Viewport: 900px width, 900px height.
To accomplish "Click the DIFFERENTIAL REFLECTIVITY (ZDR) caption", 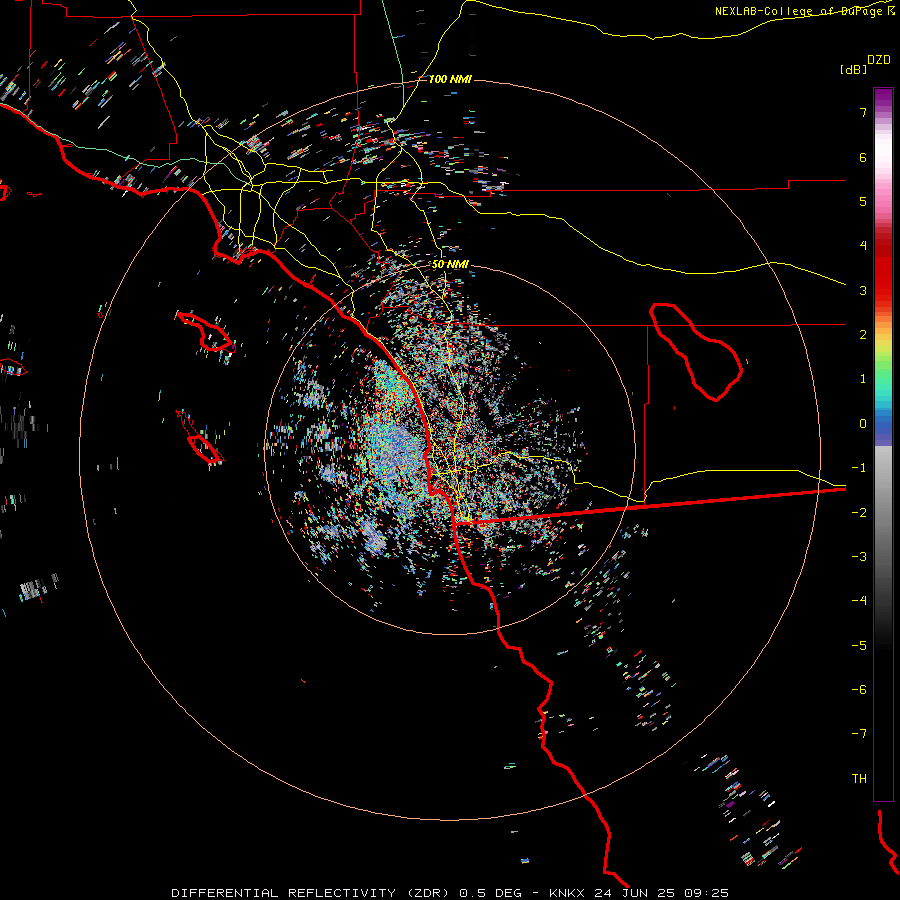I will [312, 893].
